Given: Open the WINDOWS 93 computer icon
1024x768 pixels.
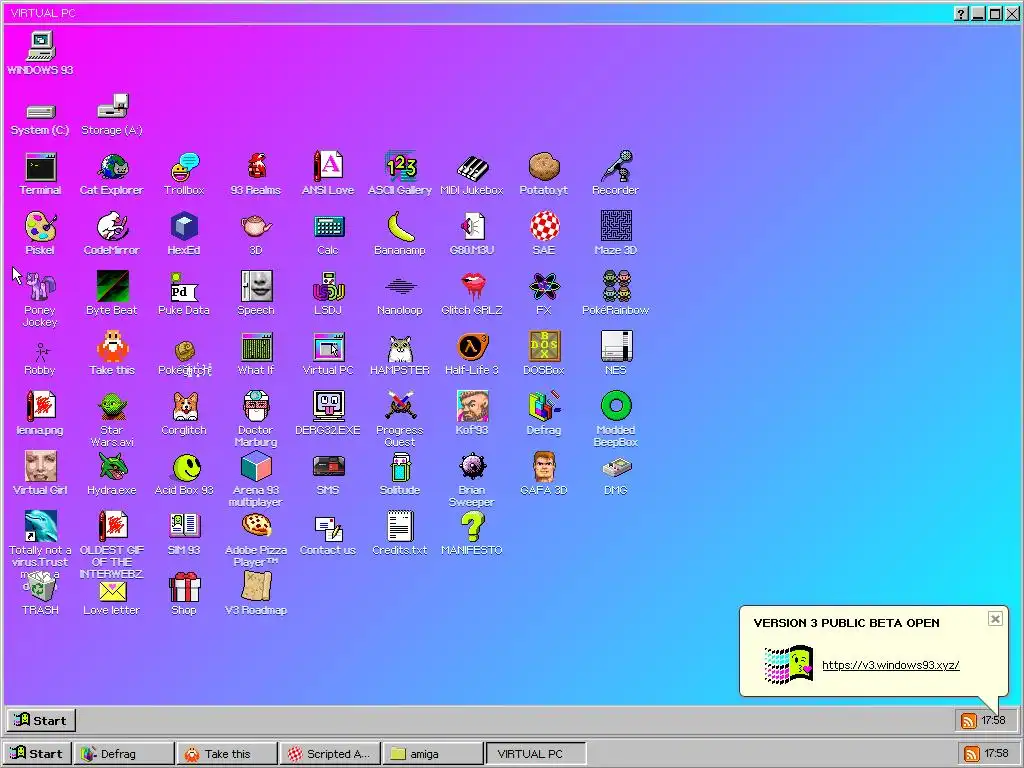Looking at the screenshot, I should [40, 54].
